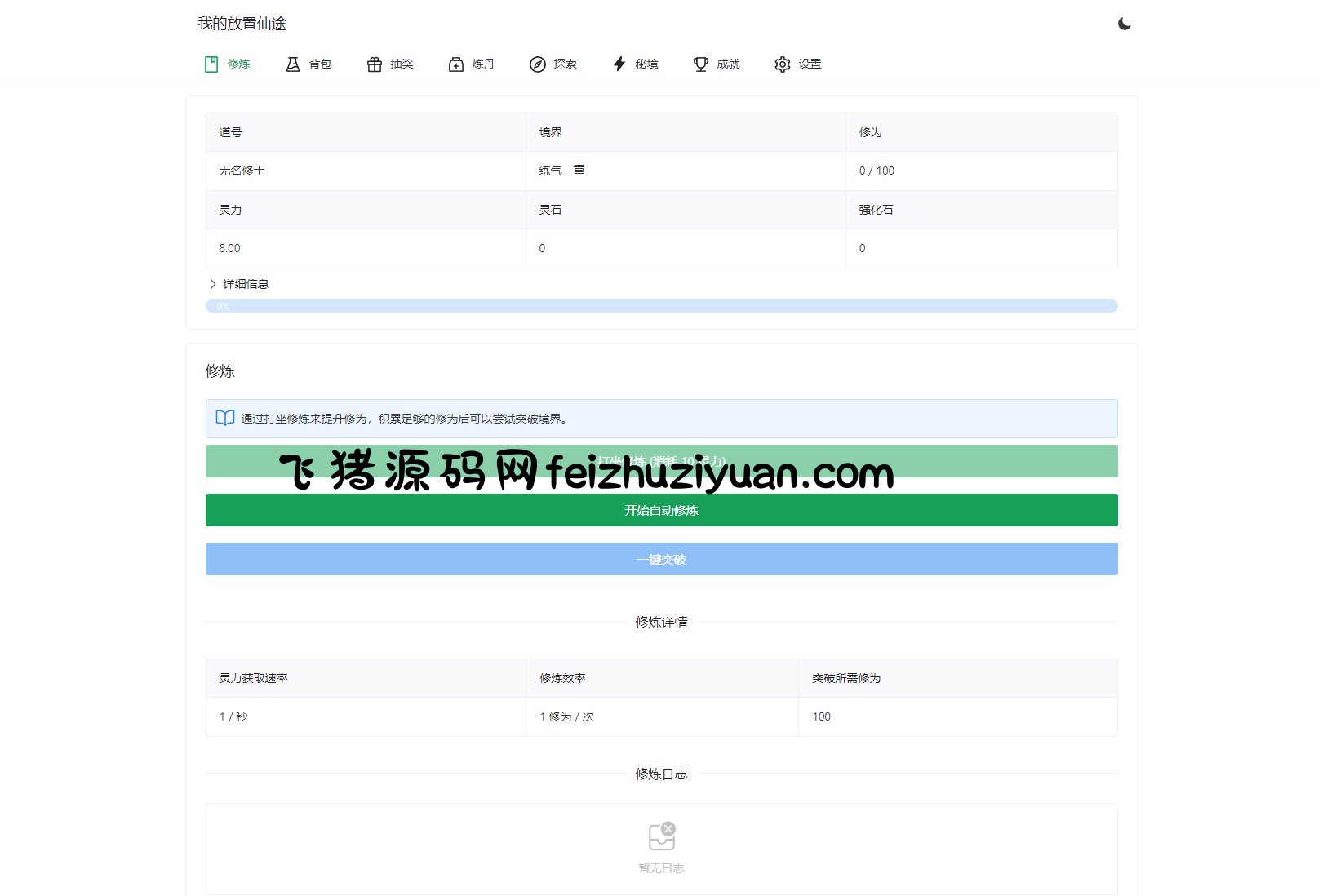The height and width of the screenshot is (896, 1327).
Task: Click the 暂无日志 placeholder text
Action: [x=662, y=868]
